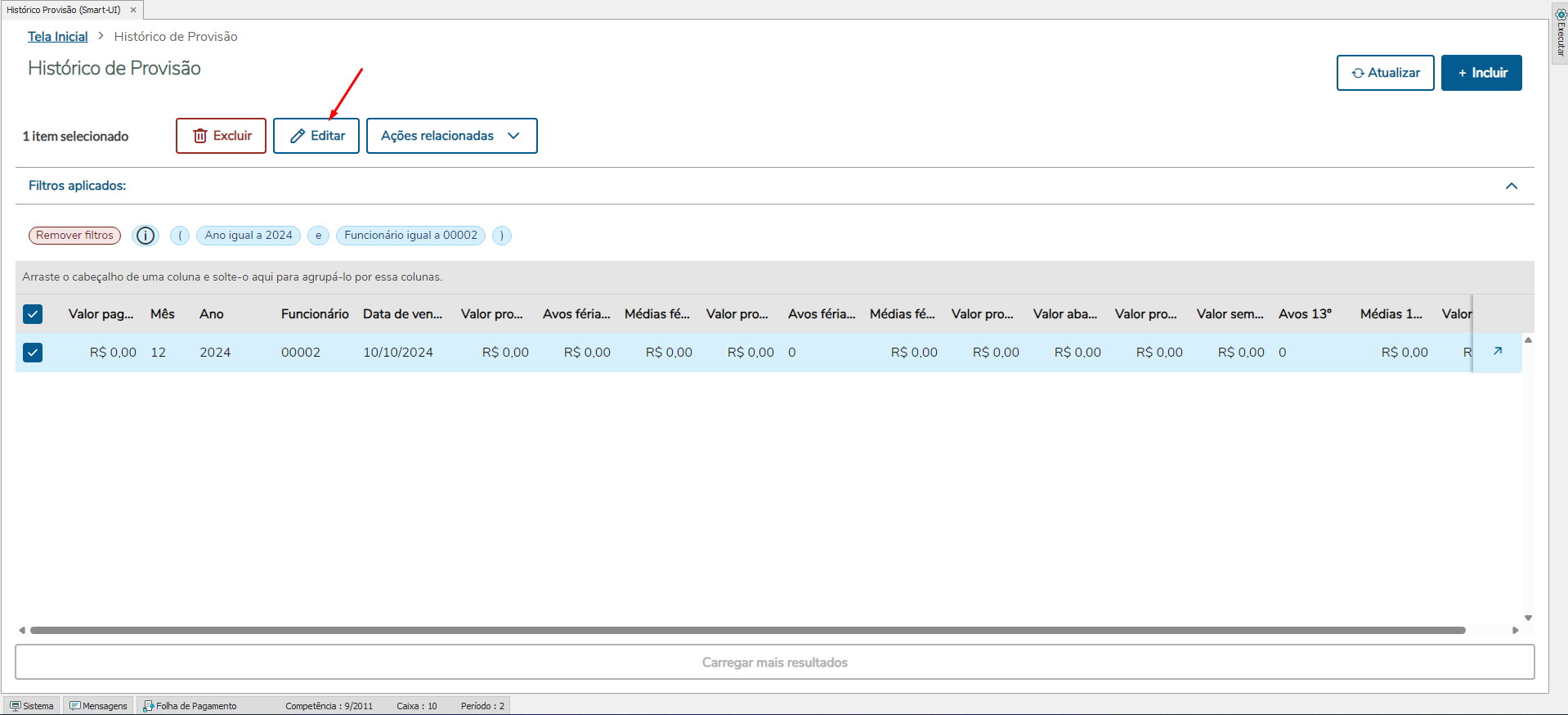Sort by the Mês column header
The height and width of the screenshot is (715, 1568).
[x=163, y=314]
